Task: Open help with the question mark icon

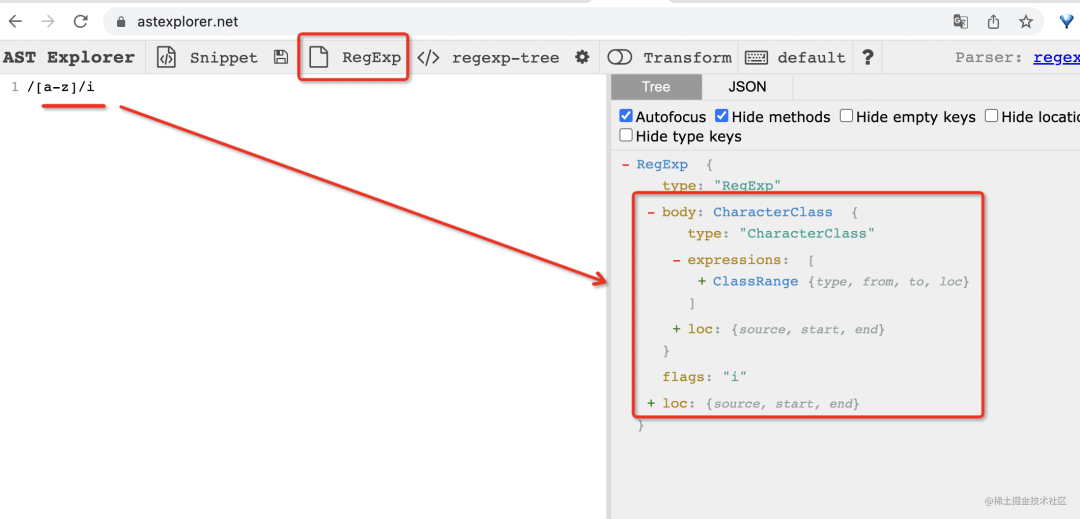Action: (x=868, y=57)
